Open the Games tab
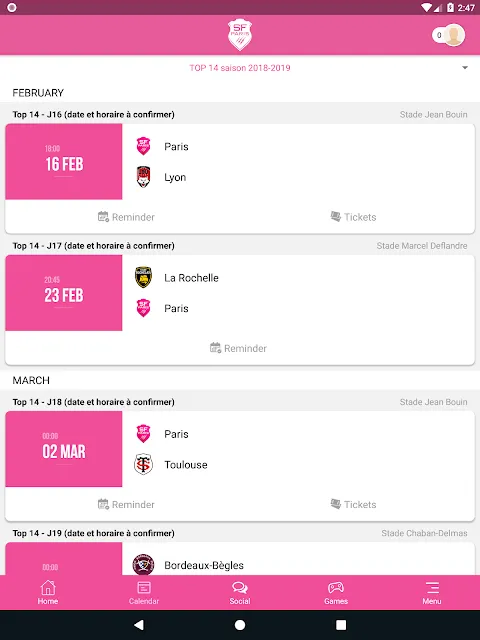 (336, 593)
